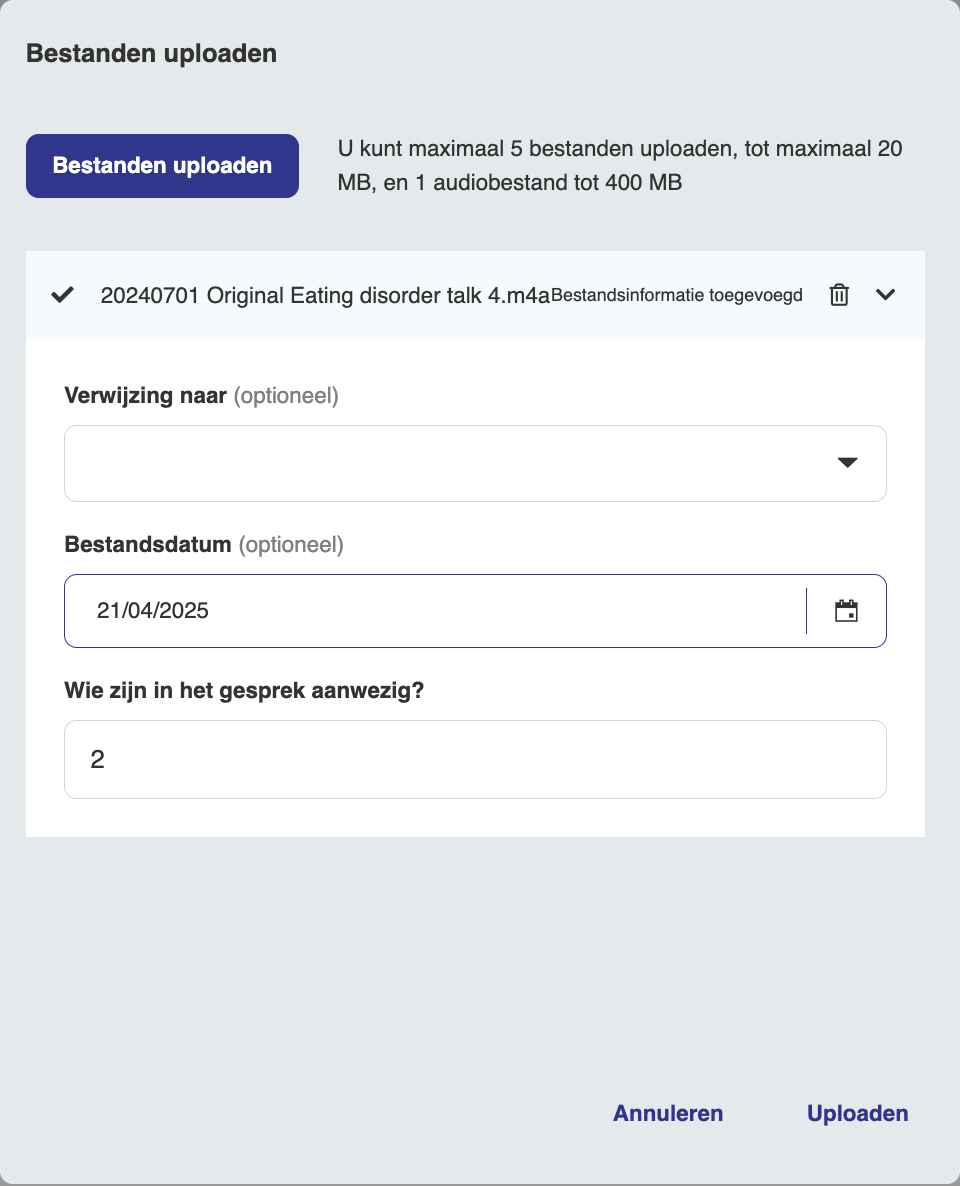Click the checkmark icon confirming file upload
960x1186 pixels.
tap(62, 295)
